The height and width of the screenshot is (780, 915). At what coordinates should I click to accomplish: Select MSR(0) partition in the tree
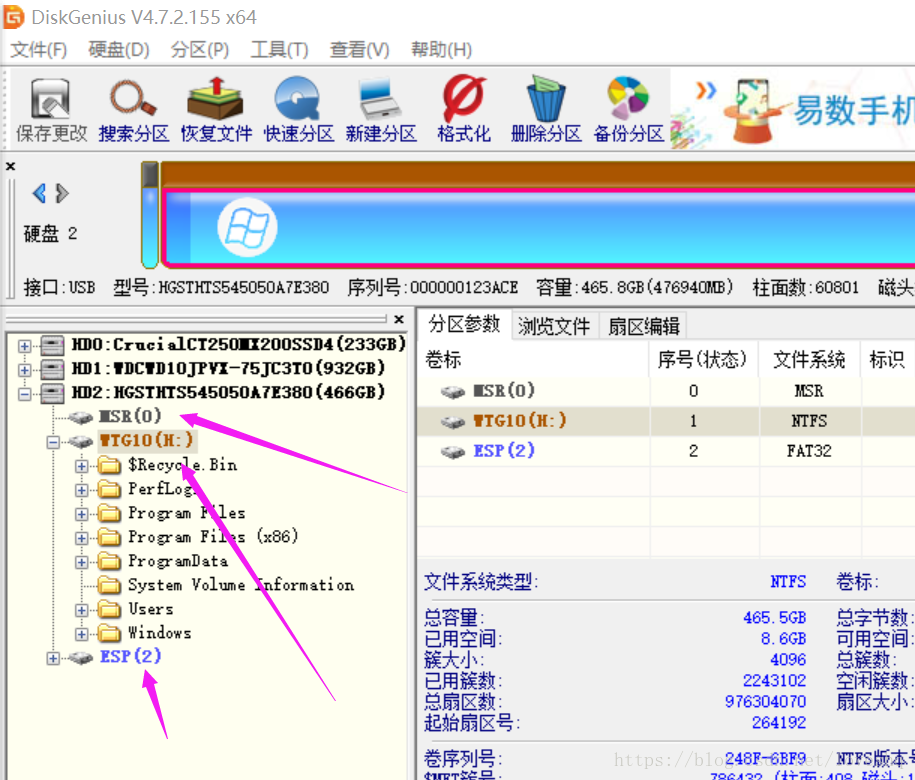point(130,416)
